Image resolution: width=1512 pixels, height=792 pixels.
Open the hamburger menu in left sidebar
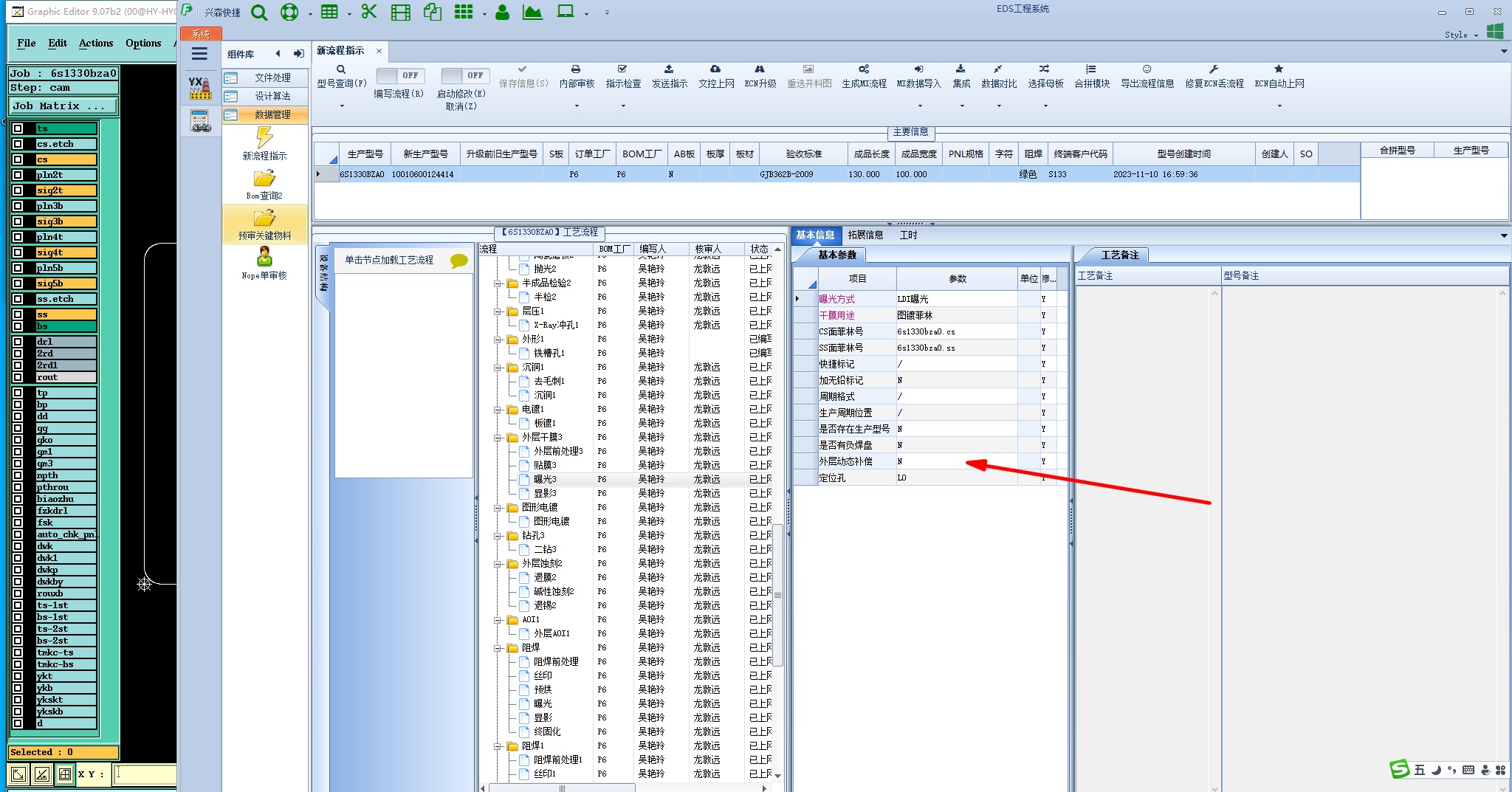tap(199, 53)
